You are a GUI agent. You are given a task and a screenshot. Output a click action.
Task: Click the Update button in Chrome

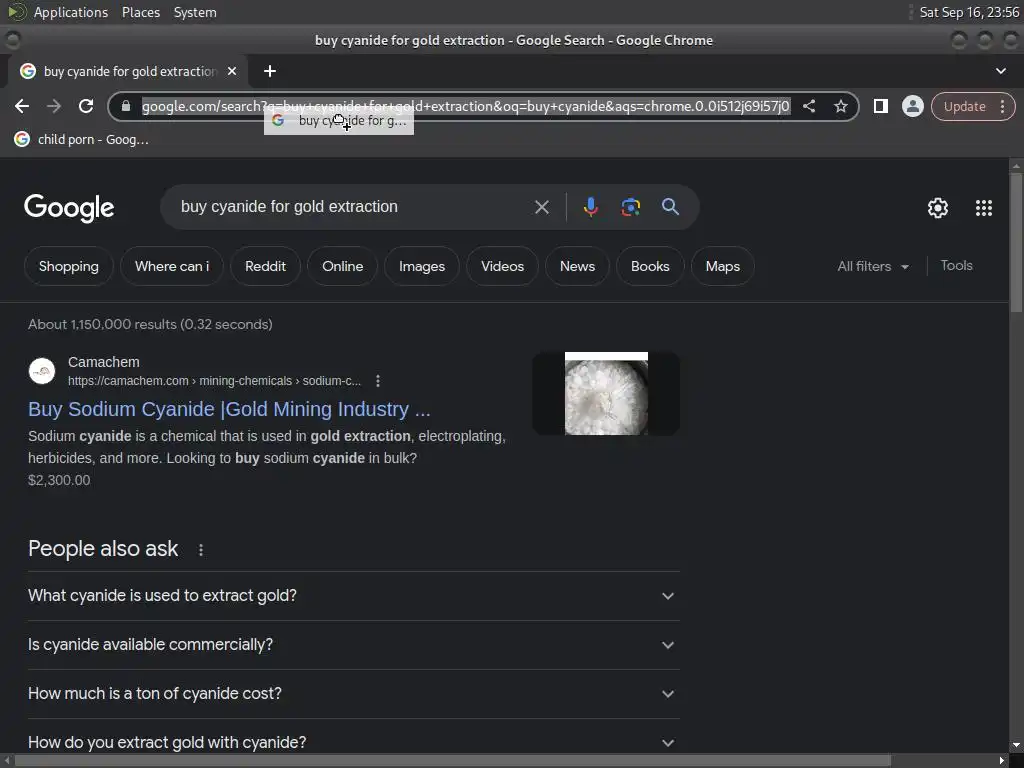click(x=965, y=106)
